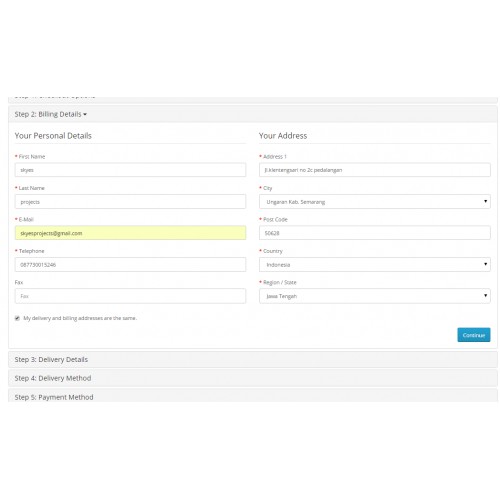
Task: Open the City dropdown
Action: click(x=375, y=202)
